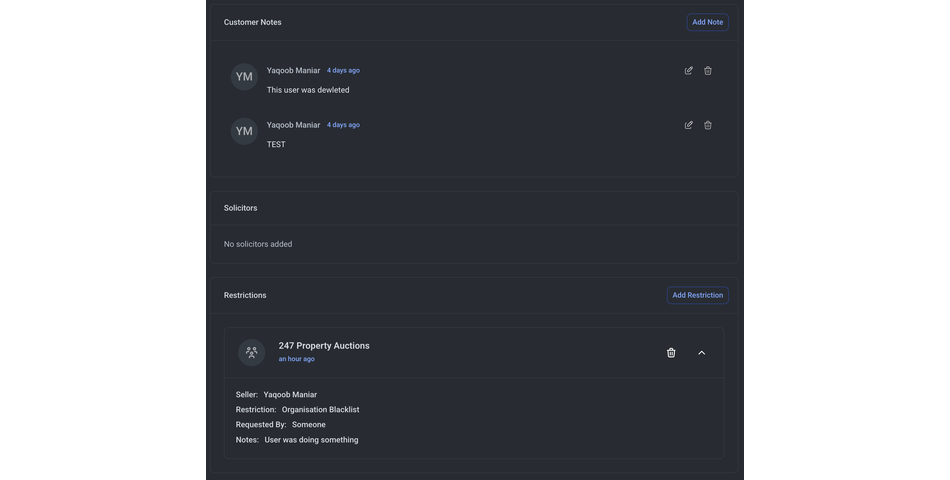Click the "No solicitors added" message
Screen dimensions: 950x480
[x=258, y=244]
